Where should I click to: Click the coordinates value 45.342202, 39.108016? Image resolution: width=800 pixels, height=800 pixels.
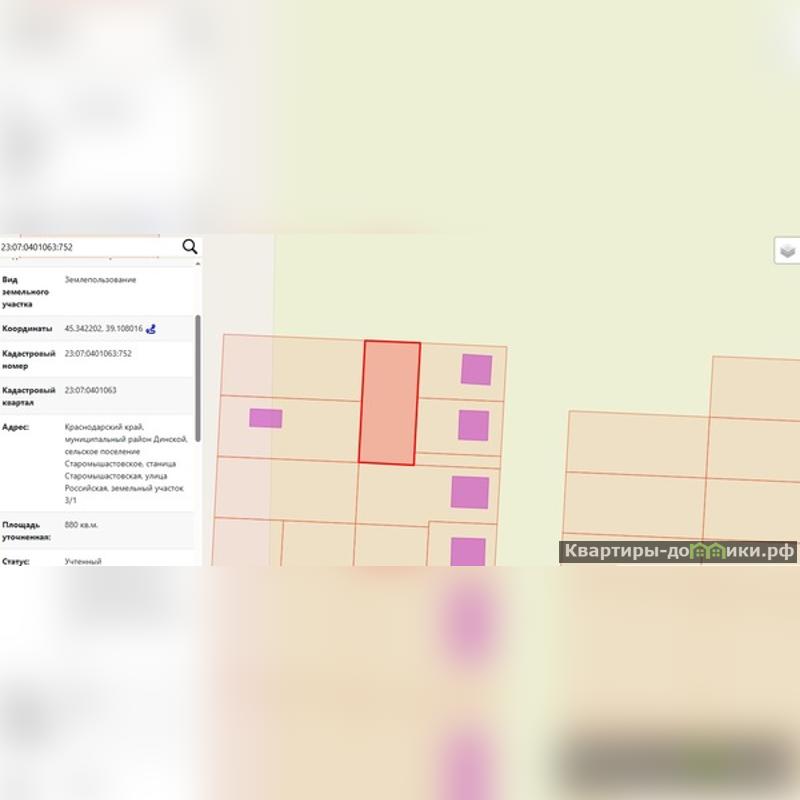pos(103,328)
